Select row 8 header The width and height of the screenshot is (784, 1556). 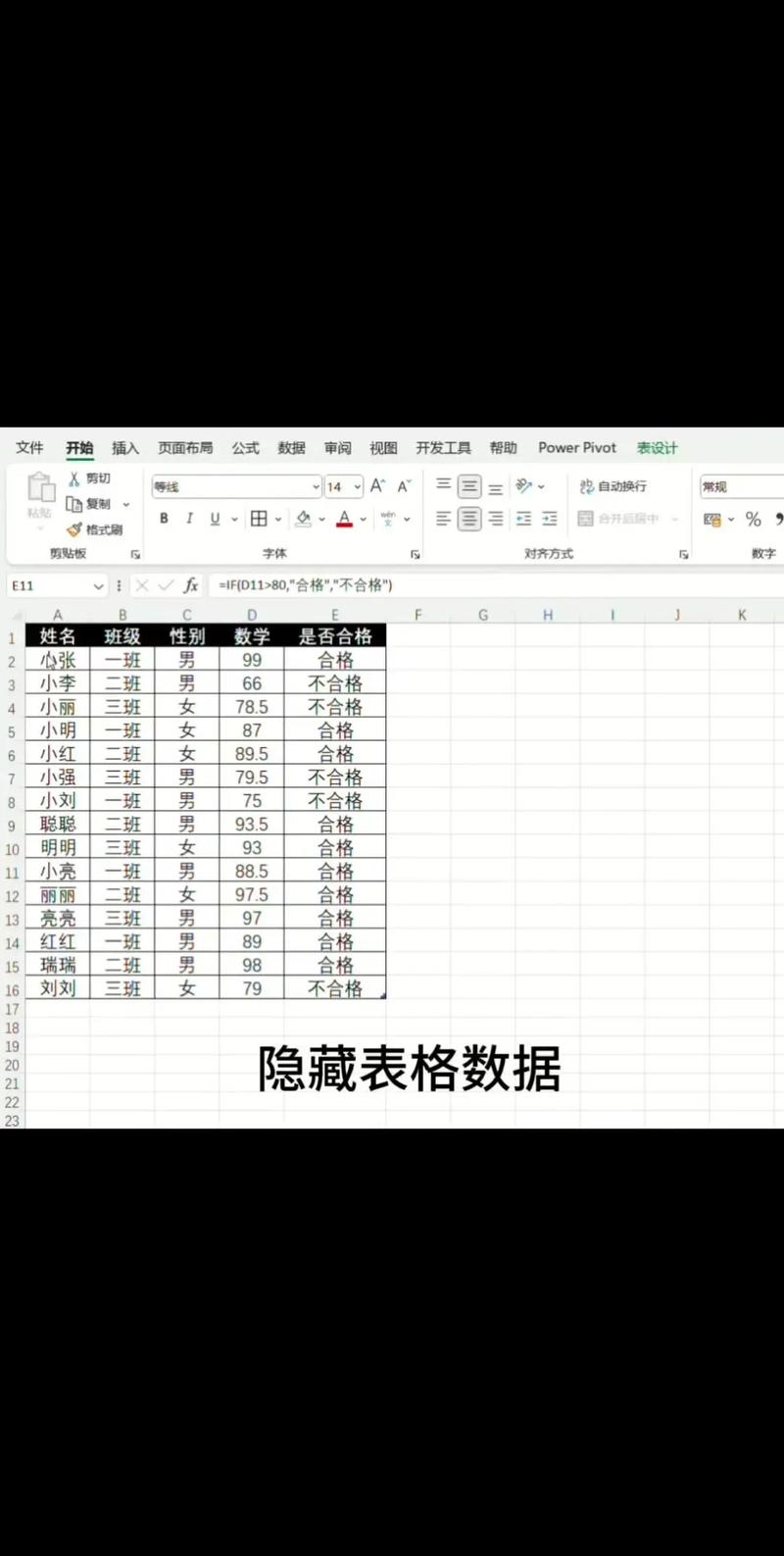[x=12, y=802]
